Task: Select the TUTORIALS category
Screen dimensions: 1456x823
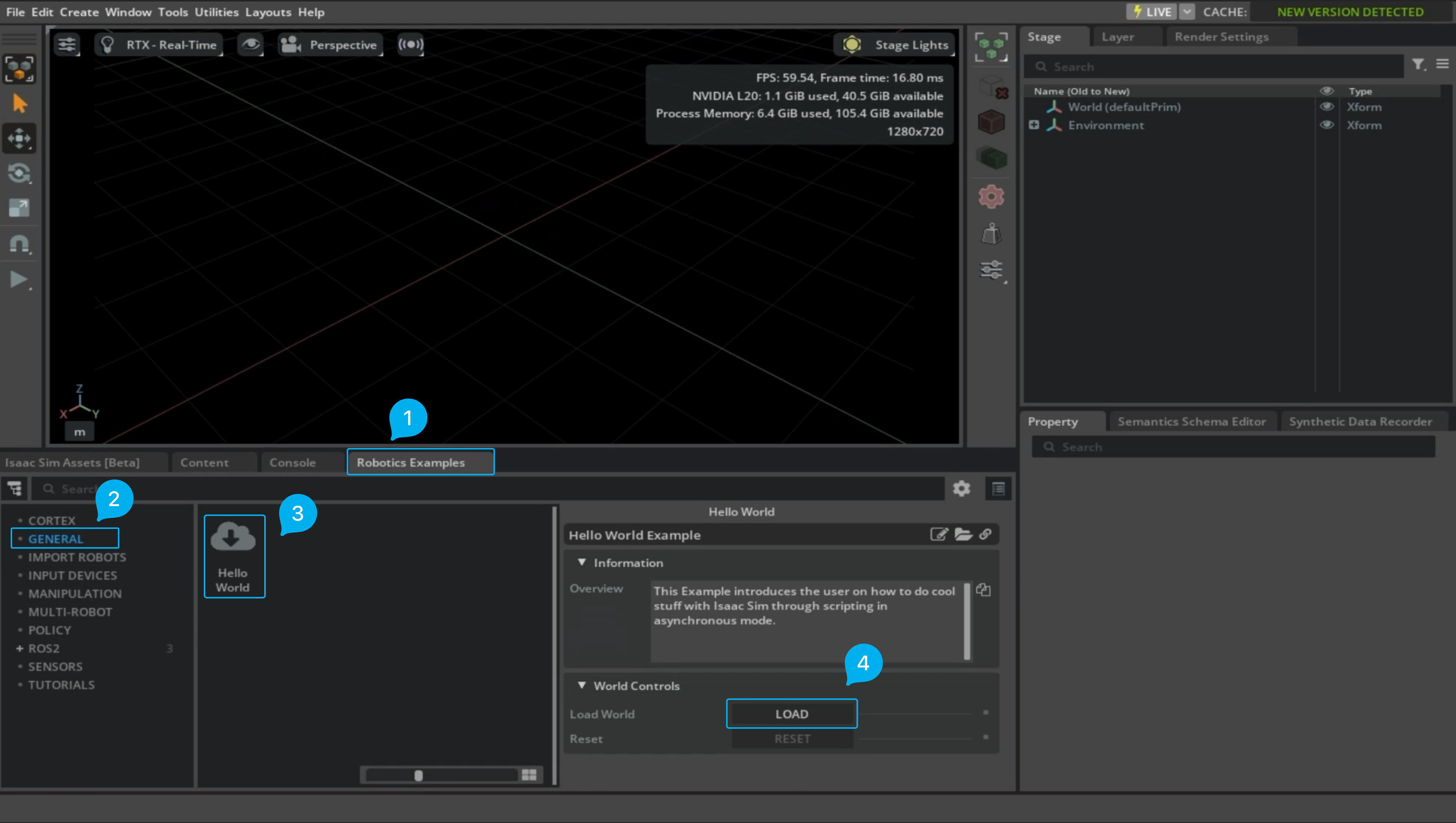Action: [61, 685]
